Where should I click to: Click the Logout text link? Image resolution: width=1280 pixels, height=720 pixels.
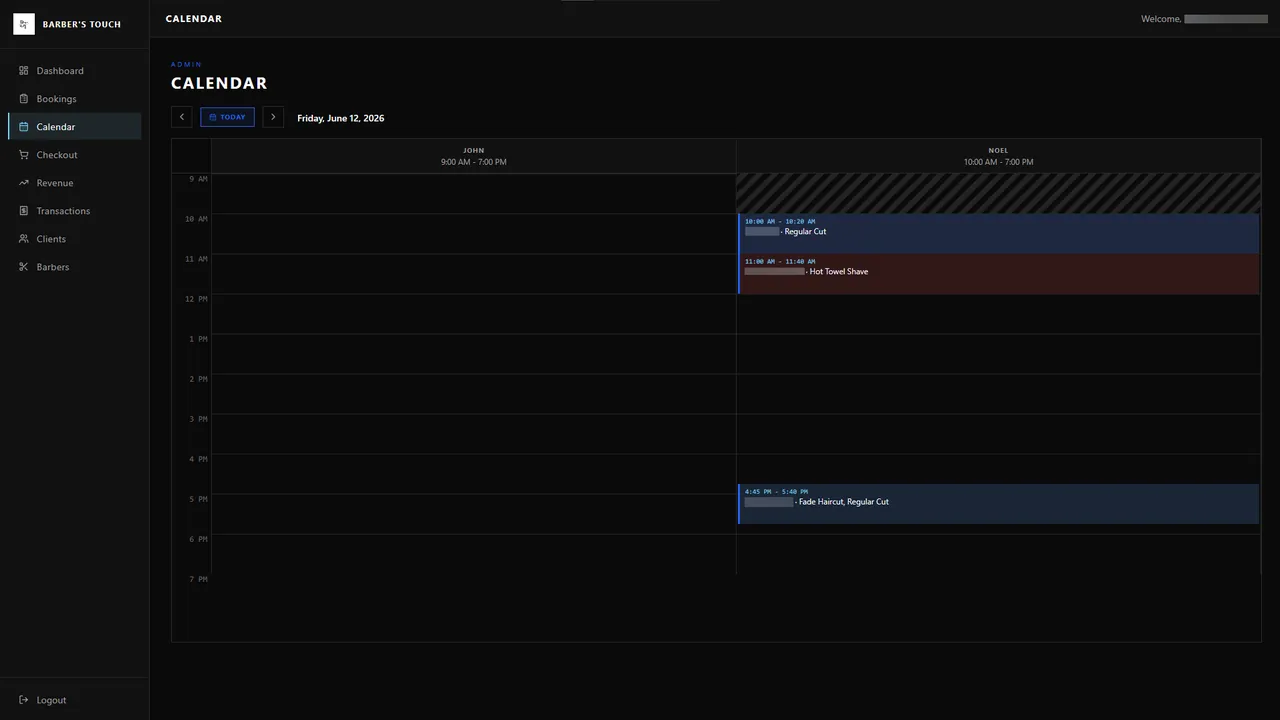51,700
